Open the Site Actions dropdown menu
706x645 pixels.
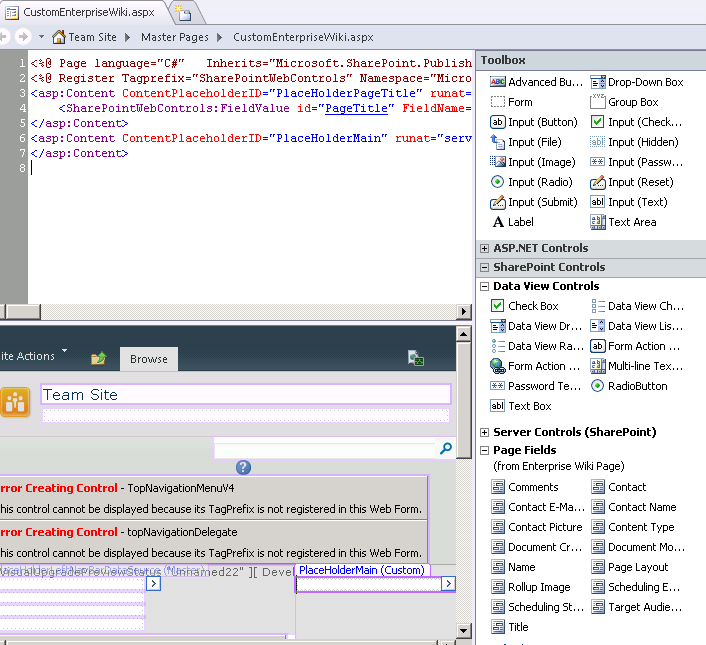(34, 356)
